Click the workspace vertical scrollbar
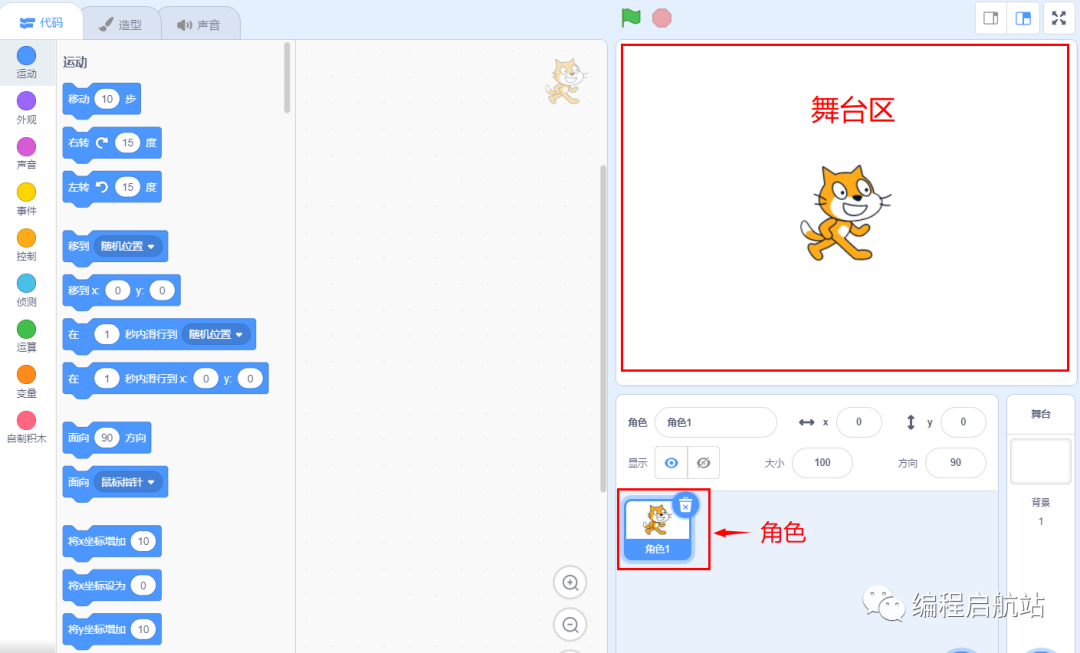1080x653 pixels. [603, 328]
